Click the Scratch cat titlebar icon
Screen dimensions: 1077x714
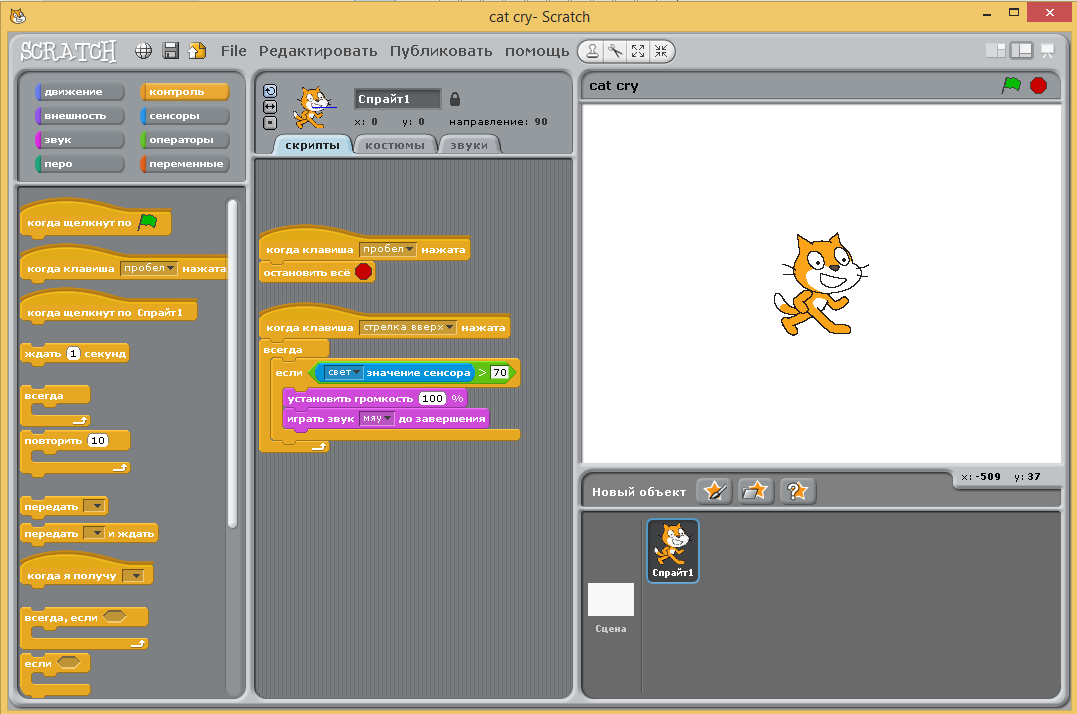tap(19, 16)
